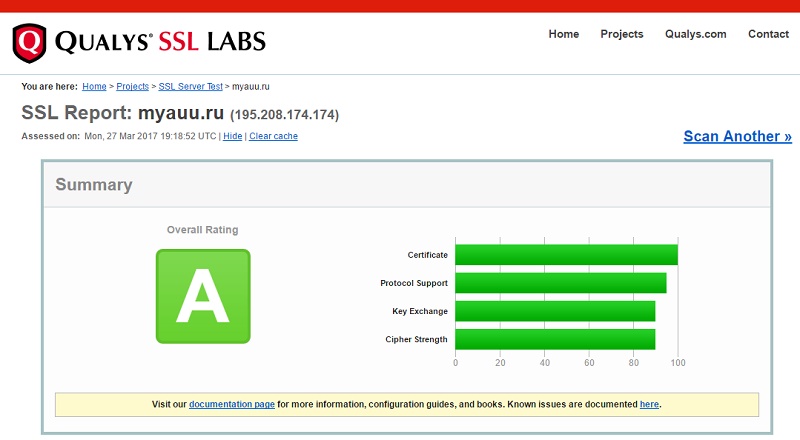Click the IP address (195.208.174.174)
The width and height of the screenshot is (800, 440).
point(285,115)
